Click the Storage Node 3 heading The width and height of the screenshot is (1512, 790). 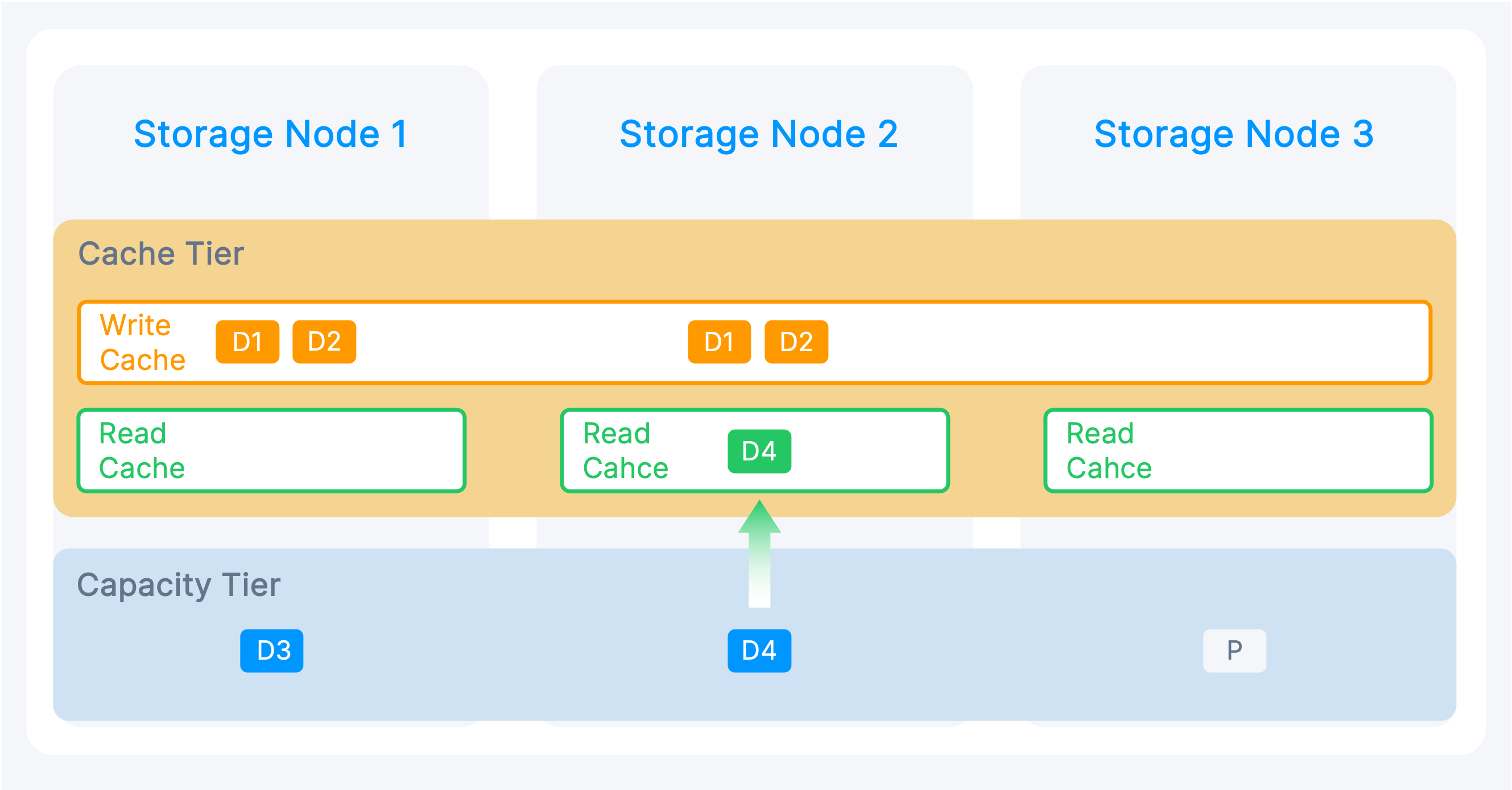pyautogui.click(x=1234, y=134)
